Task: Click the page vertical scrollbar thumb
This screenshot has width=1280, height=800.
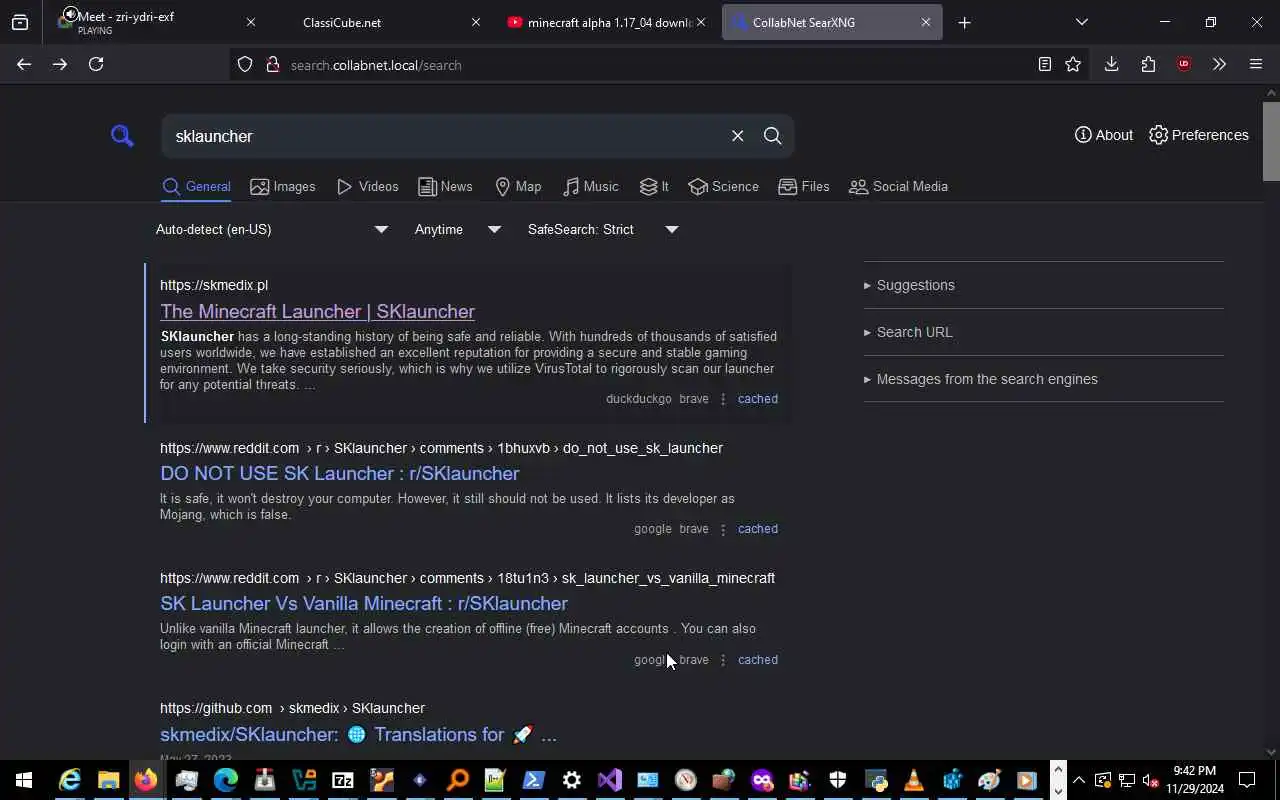Action: click(x=1271, y=140)
